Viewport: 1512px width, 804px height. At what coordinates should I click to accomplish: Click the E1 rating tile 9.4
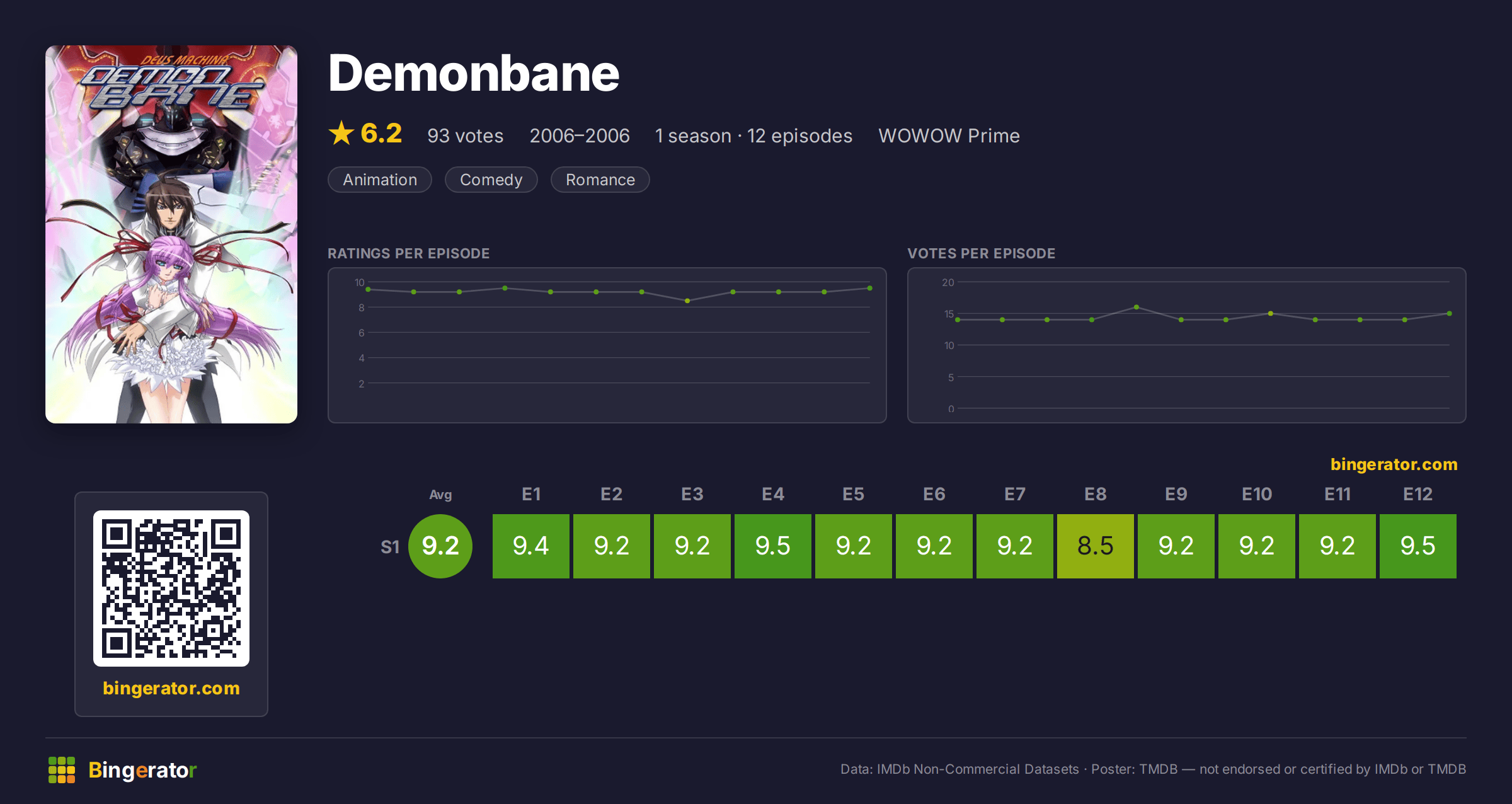531,546
